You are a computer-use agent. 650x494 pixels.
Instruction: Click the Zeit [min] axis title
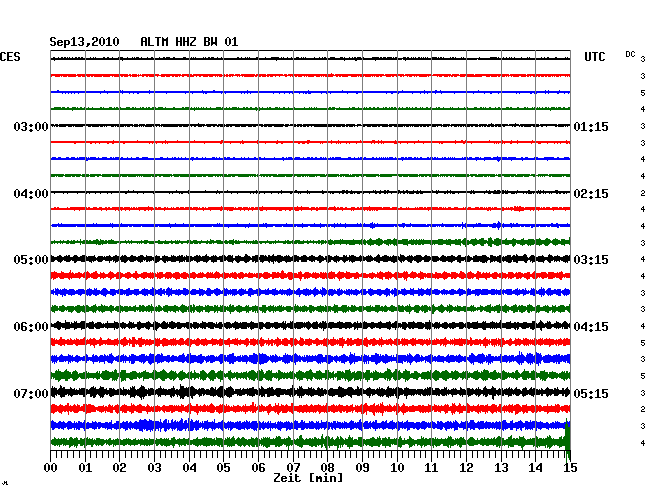pyautogui.click(x=308, y=478)
